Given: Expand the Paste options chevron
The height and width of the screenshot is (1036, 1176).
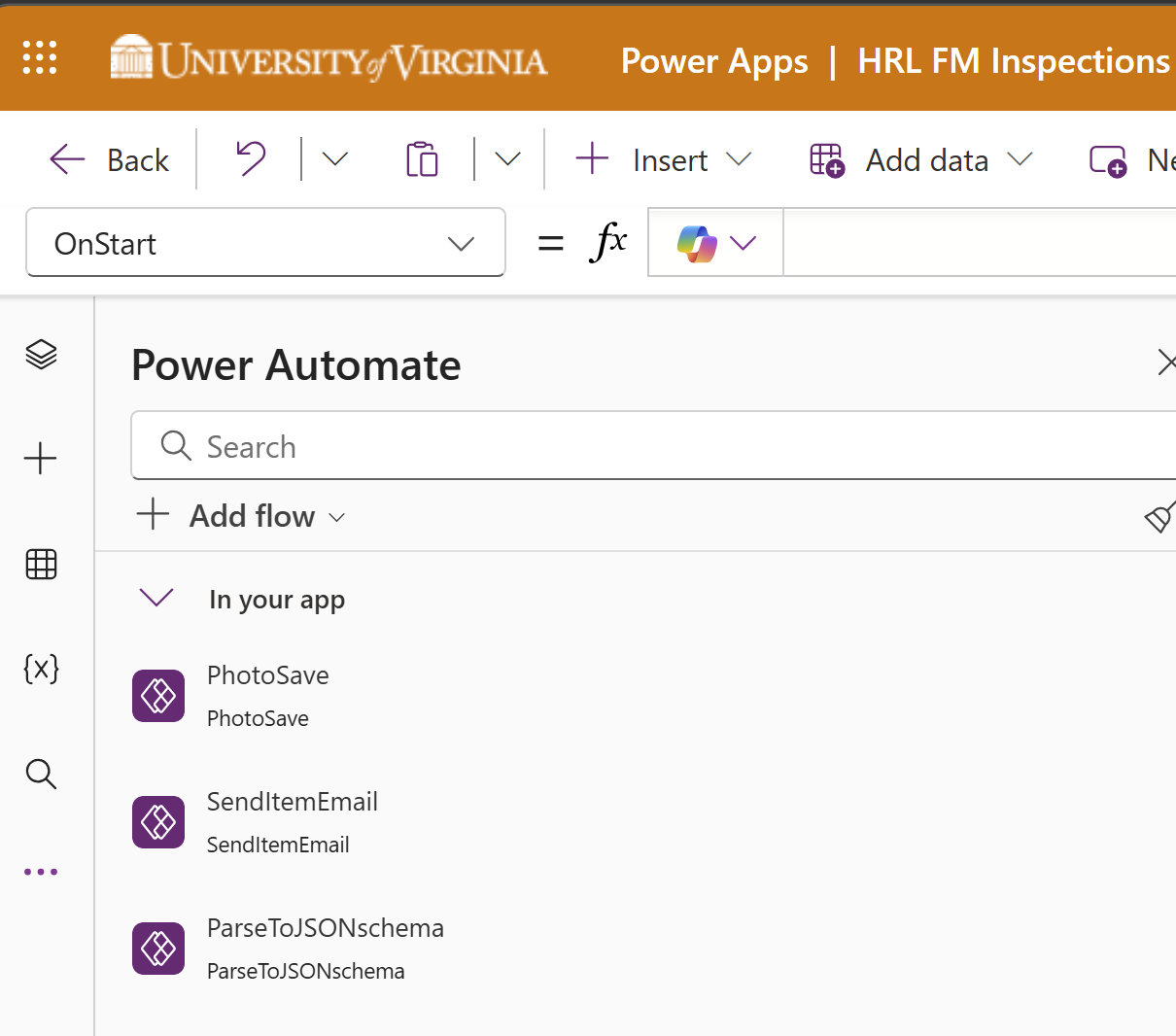Looking at the screenshot, I should [x=507, y=158].
